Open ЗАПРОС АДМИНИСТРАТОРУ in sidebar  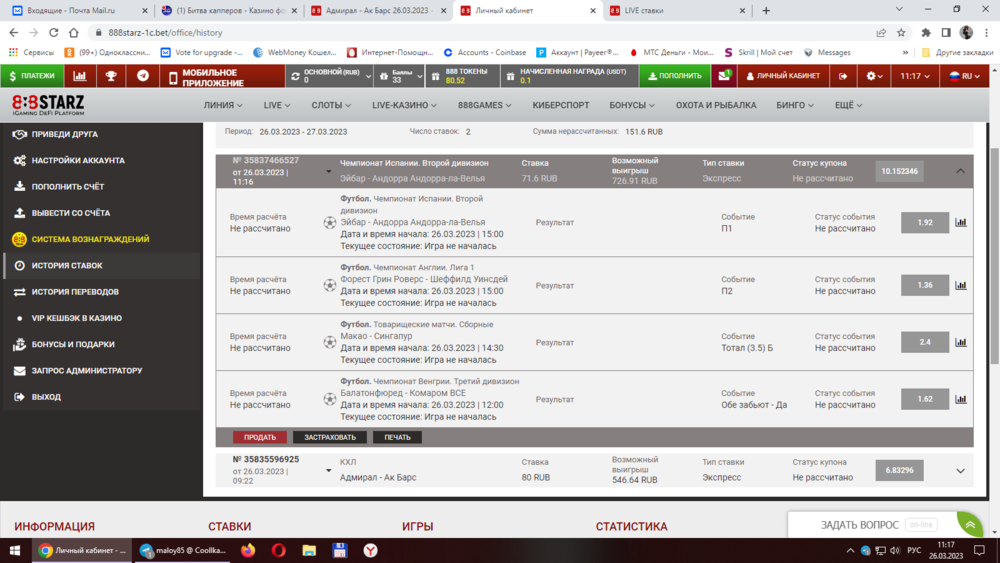(102, 370)
